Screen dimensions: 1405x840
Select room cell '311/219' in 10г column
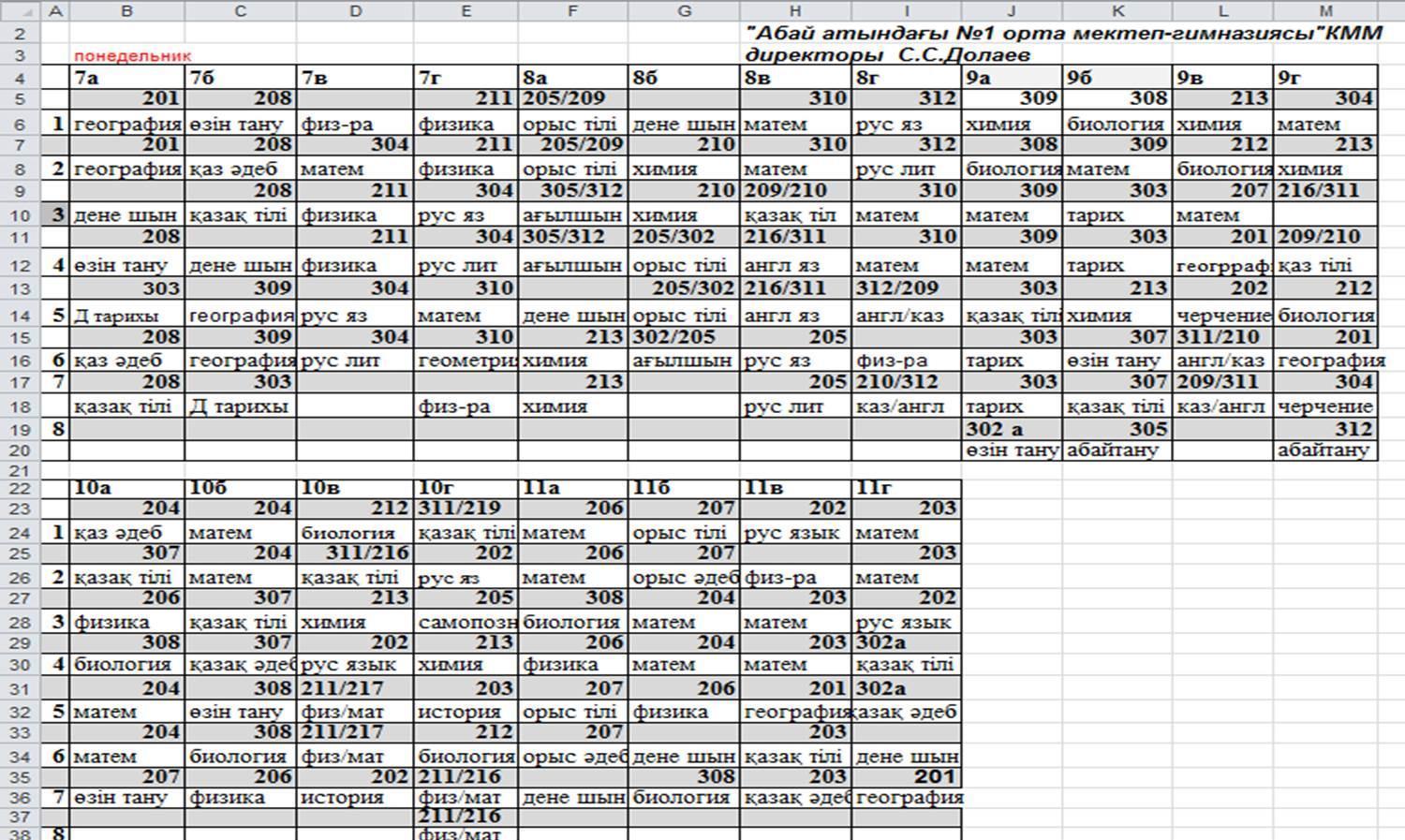[466, 508]
